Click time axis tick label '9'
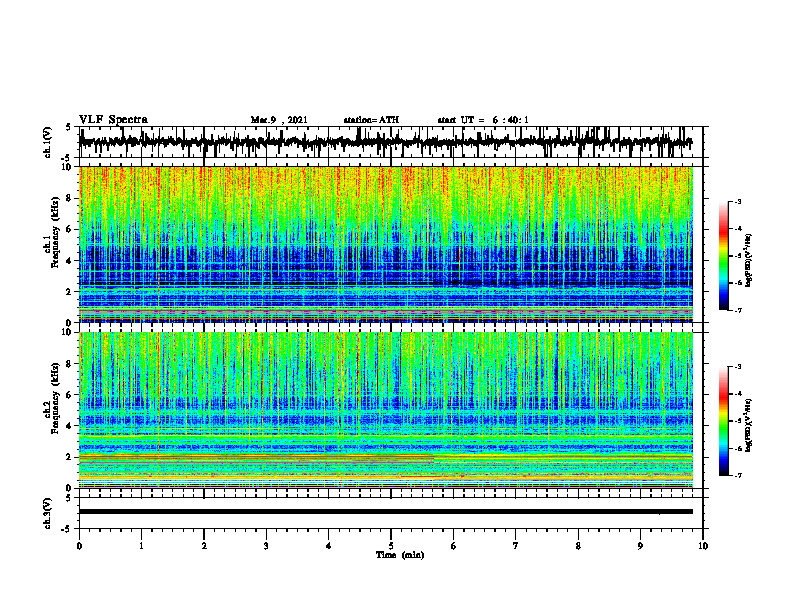Image resolution: width=792 pixels, height=612 pixels. [x=640, y=546]
